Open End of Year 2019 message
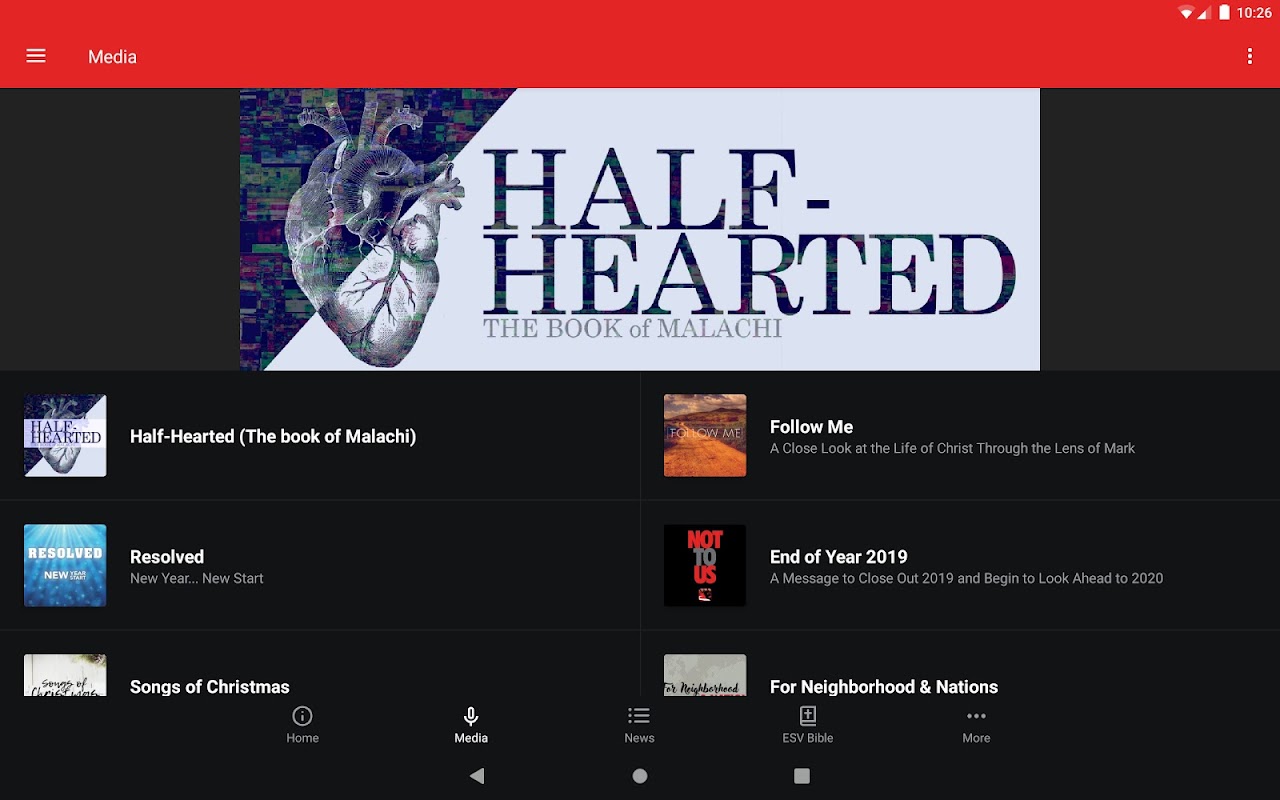 tap(960, 566)
